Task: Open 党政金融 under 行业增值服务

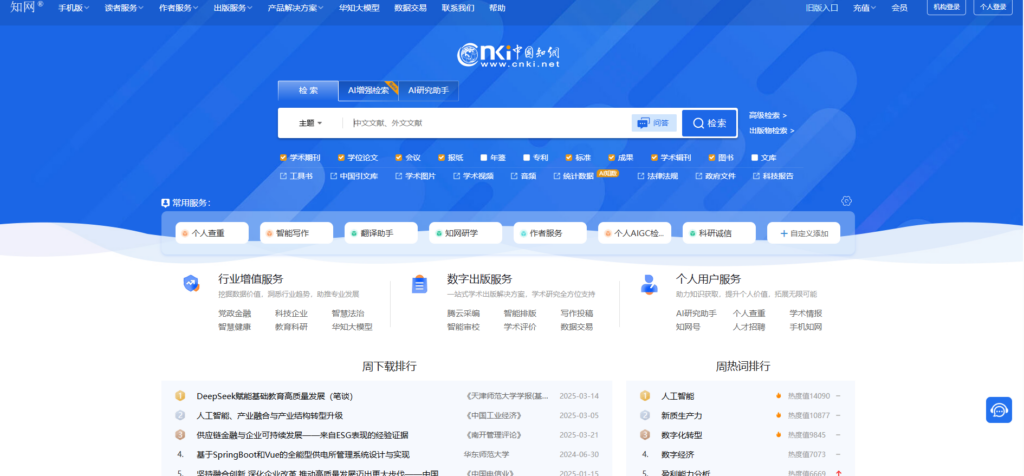Action: [x=234, y=313]
